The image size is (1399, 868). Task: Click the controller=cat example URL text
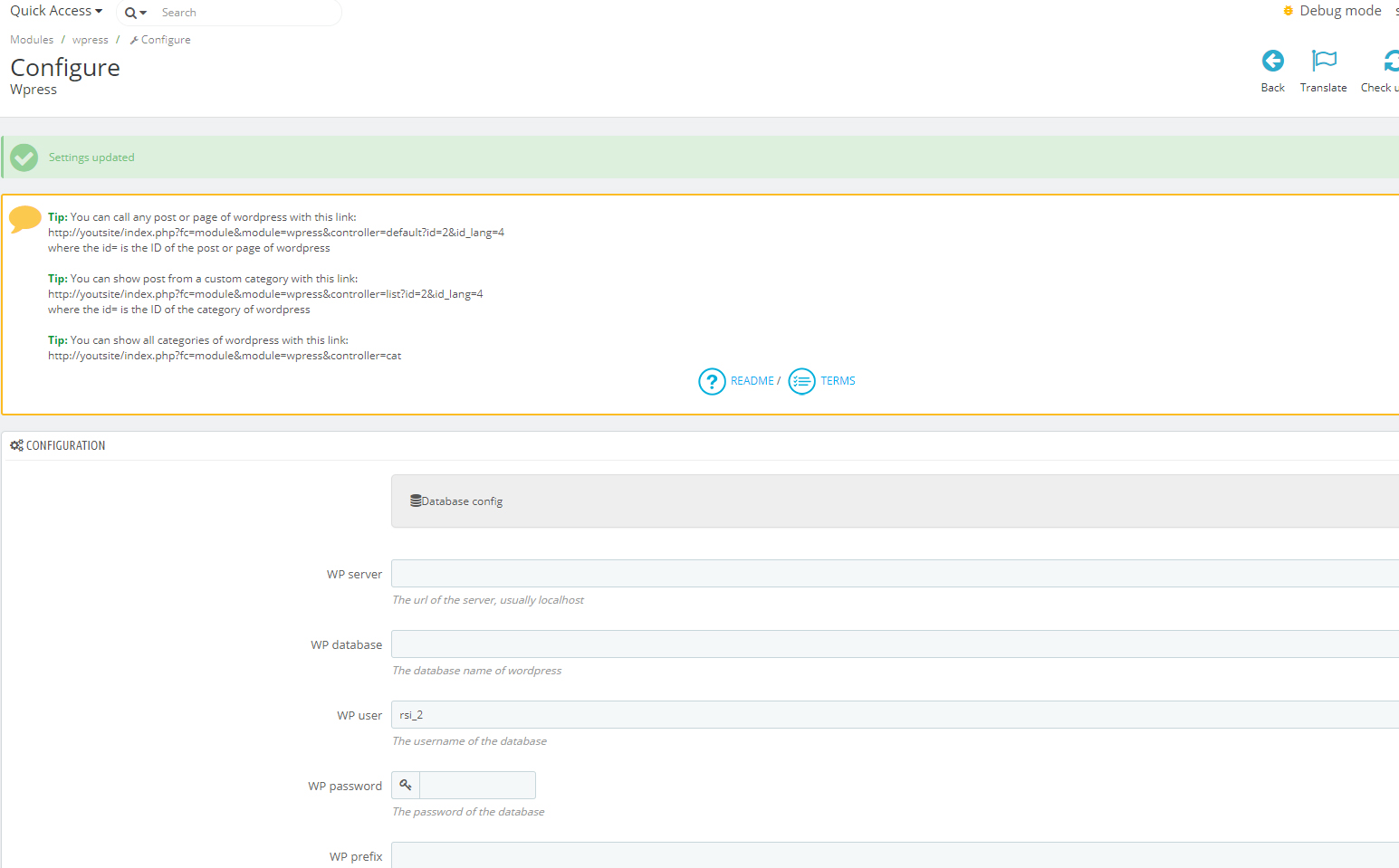[225, 356]
